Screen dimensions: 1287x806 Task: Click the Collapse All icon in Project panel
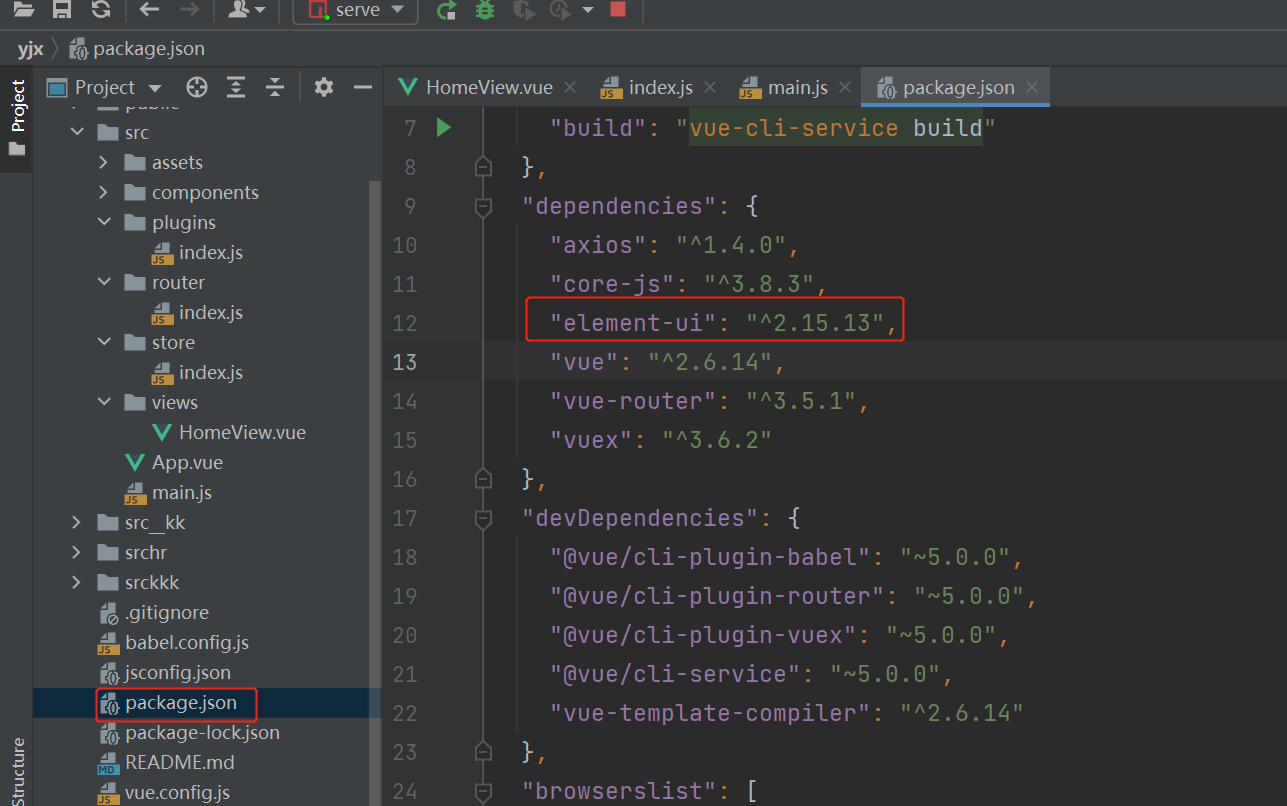tap(275, 87)
